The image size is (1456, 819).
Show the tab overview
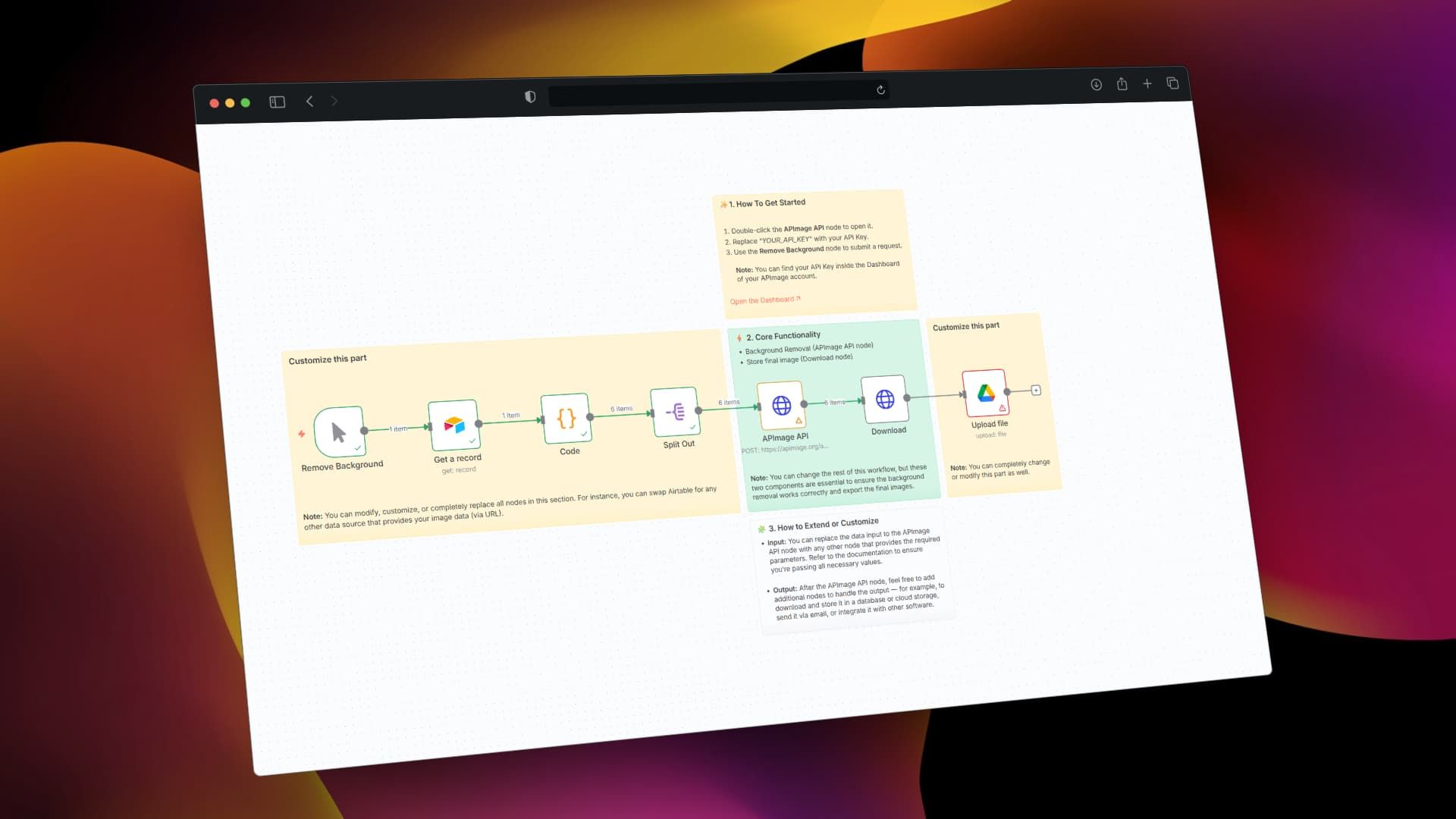tap(1172, 83)
